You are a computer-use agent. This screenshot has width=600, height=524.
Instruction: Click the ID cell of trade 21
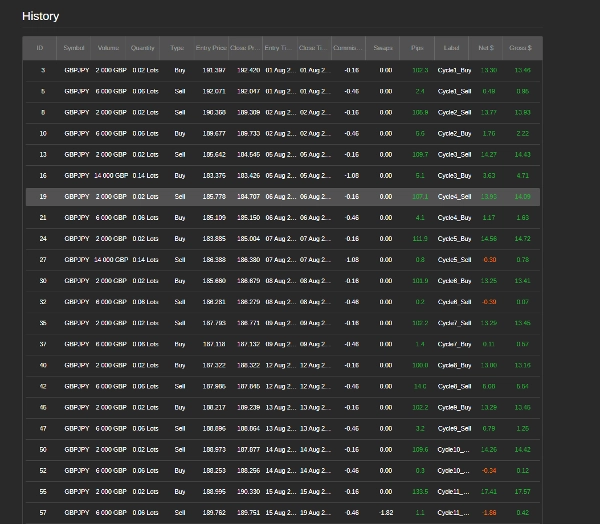coord(43,218)
